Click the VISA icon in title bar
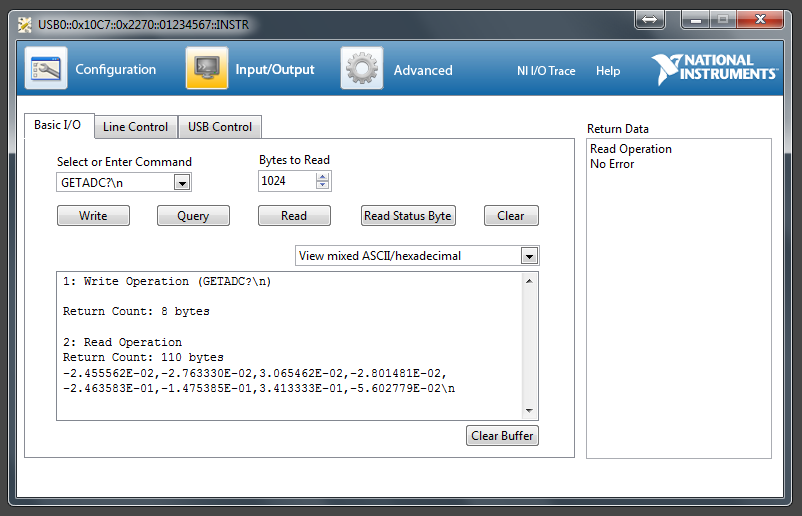The width and height of the screenshot is (802, 516). (x=25, y=25)
